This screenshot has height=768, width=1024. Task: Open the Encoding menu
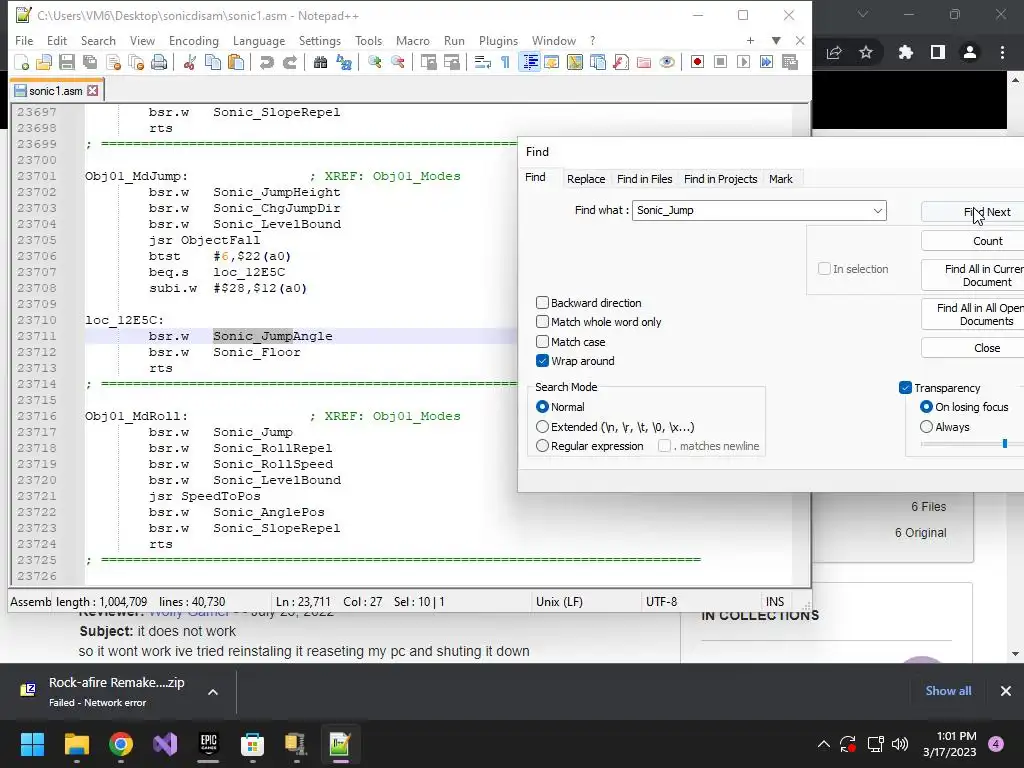[194, 40]
